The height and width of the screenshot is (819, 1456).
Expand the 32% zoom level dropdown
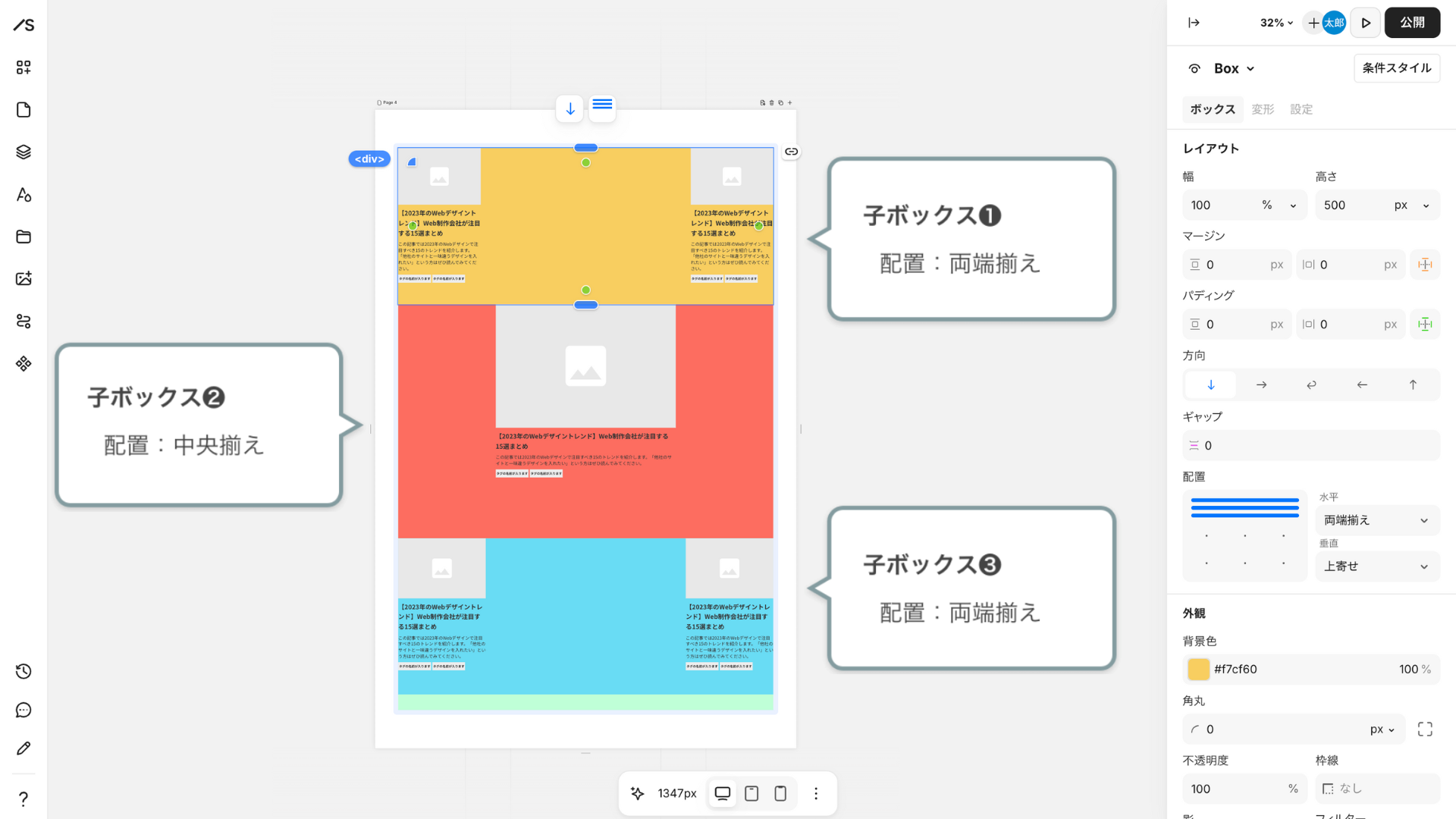click(1276, 23)
